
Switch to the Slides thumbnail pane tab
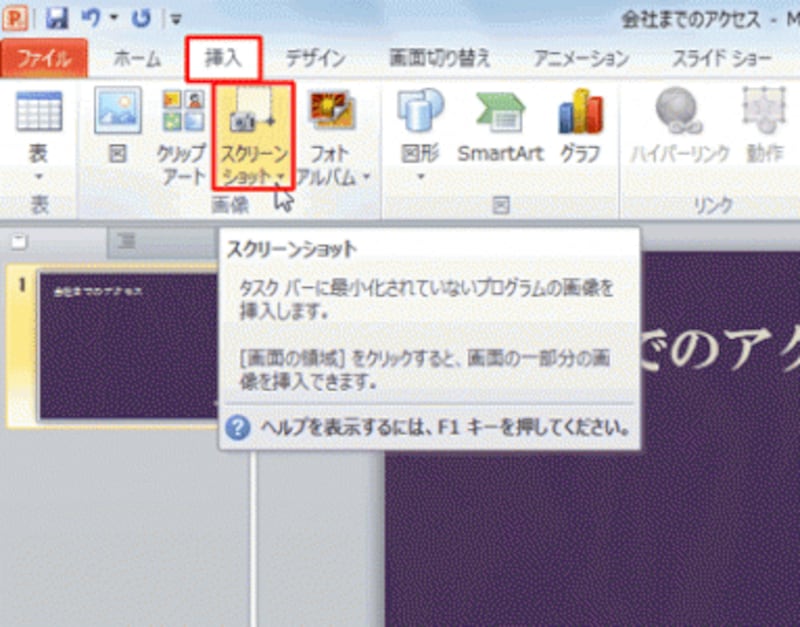pos(19,242)
